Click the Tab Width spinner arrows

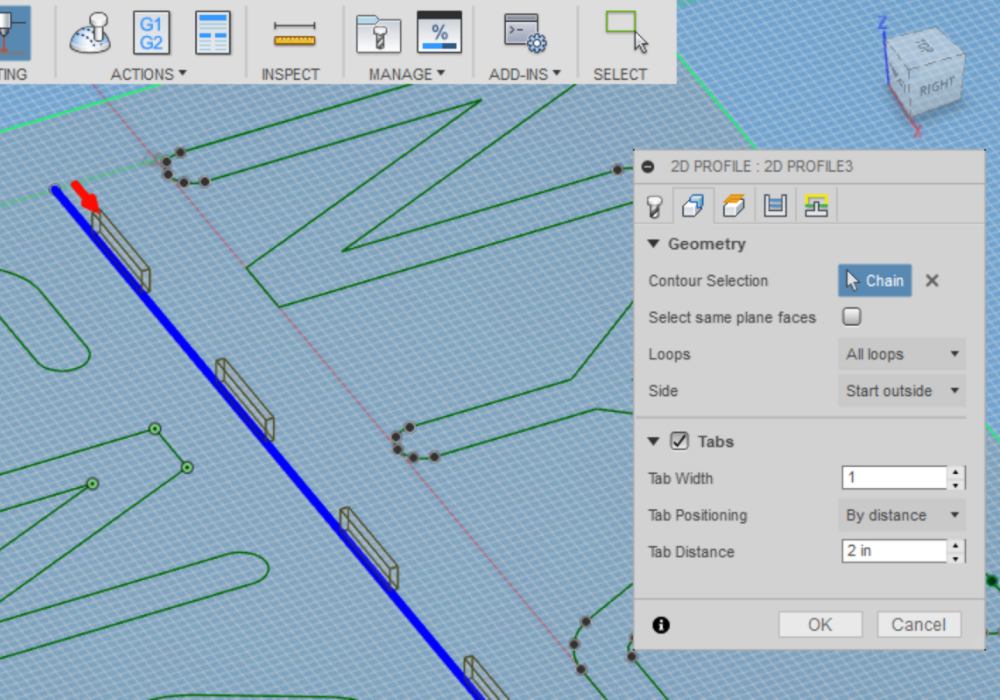[x=955, y=478]
